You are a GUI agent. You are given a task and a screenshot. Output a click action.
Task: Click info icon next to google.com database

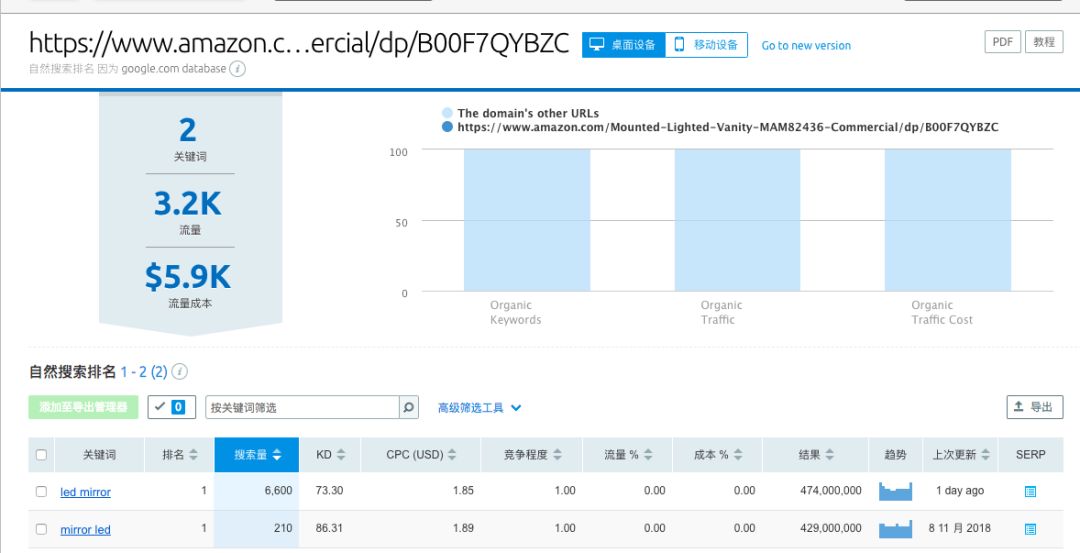pos(238,69)
